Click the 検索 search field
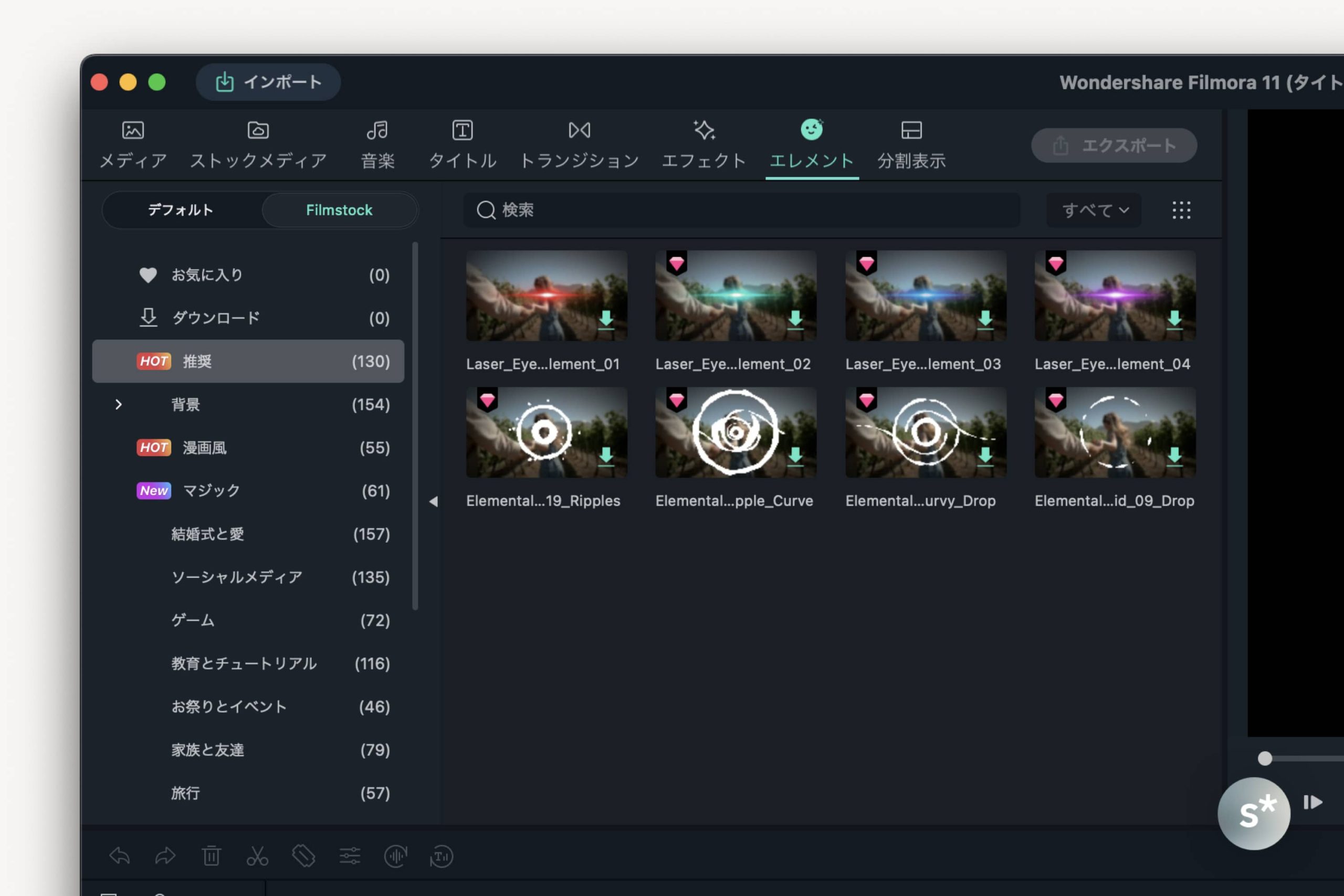This screenshot has height=896, width=1344. coord(741,210)
